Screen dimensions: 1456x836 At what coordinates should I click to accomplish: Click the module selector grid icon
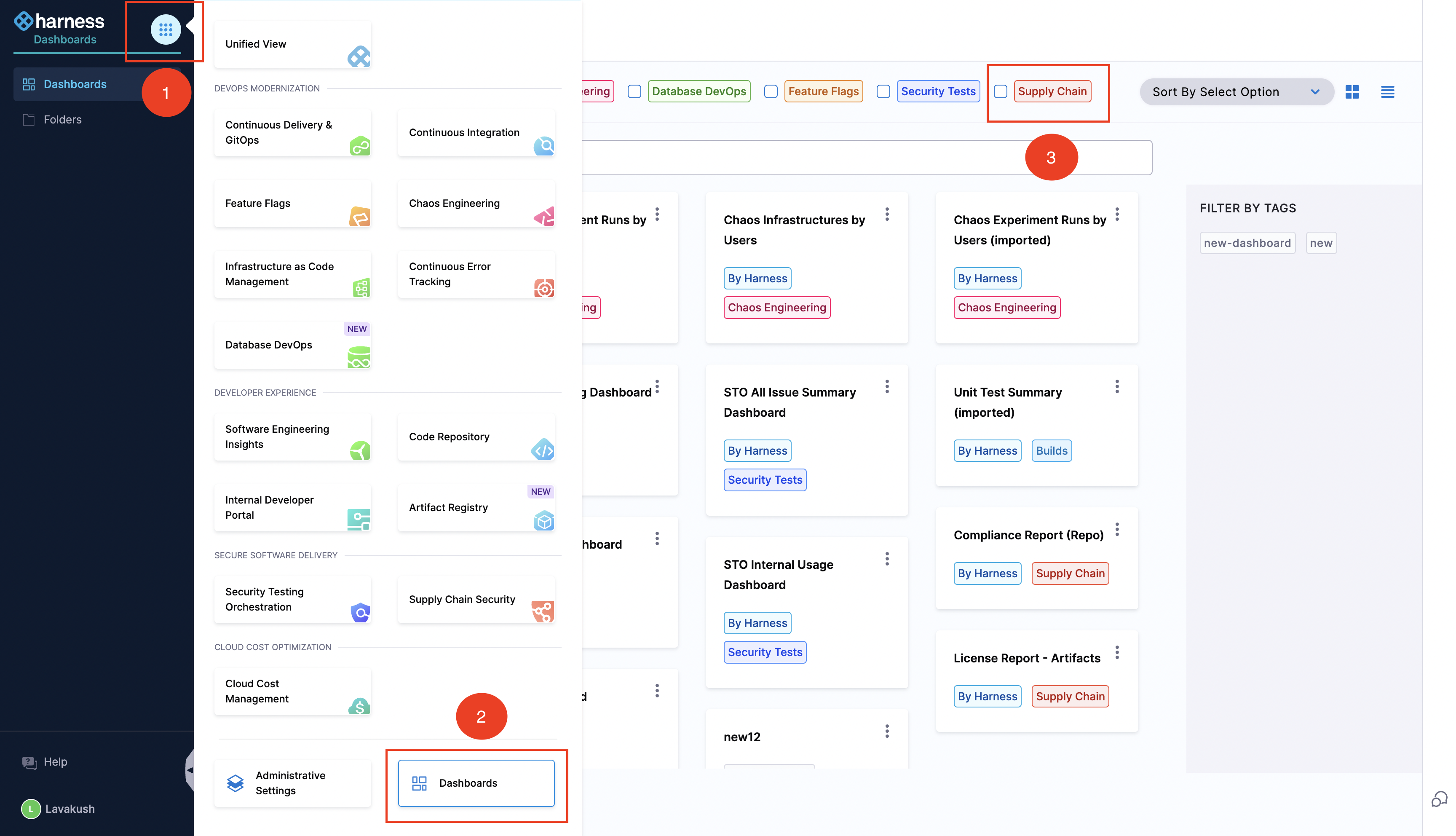165,29
